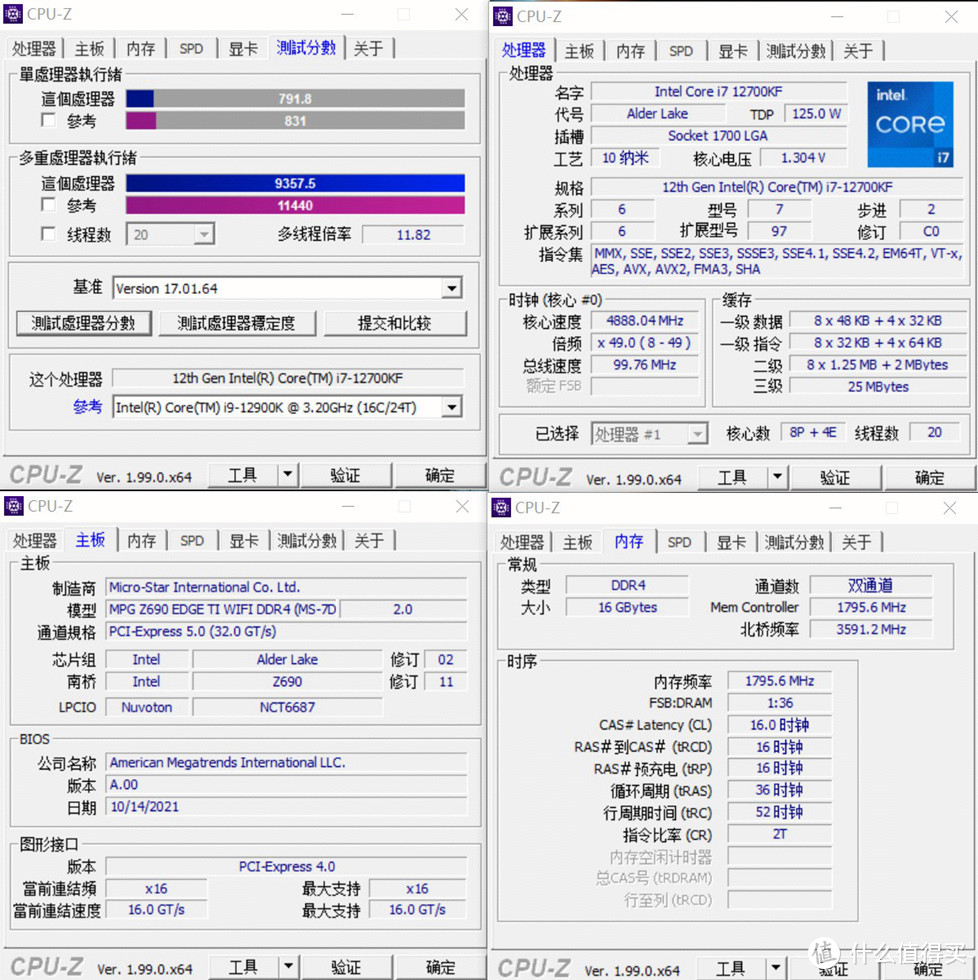978x980 pixels.
Task: Open 内存 tab in processor window
Action: coord(630,51)
